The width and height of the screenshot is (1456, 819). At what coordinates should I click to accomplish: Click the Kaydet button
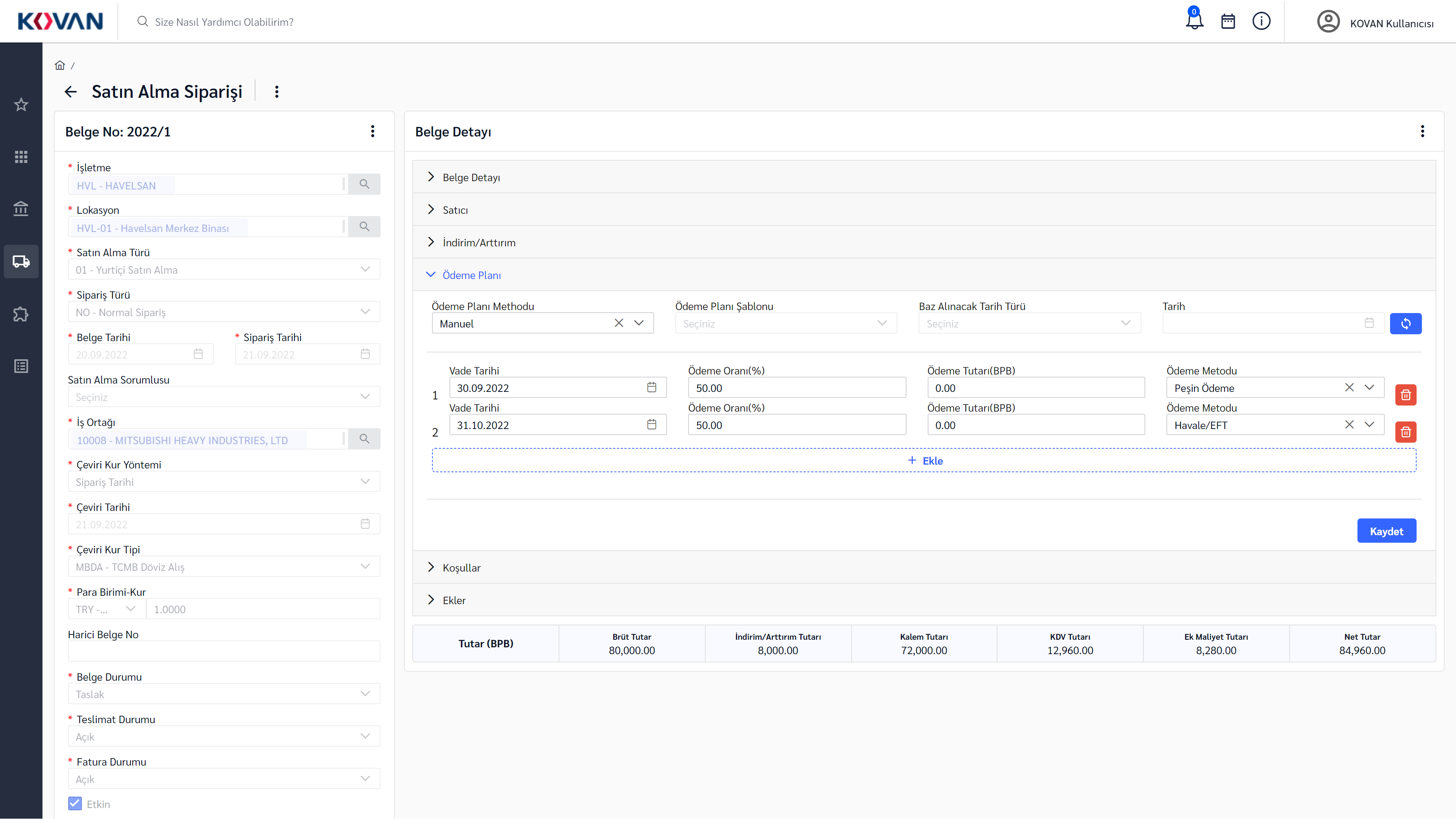click(x=1386, y=531)
